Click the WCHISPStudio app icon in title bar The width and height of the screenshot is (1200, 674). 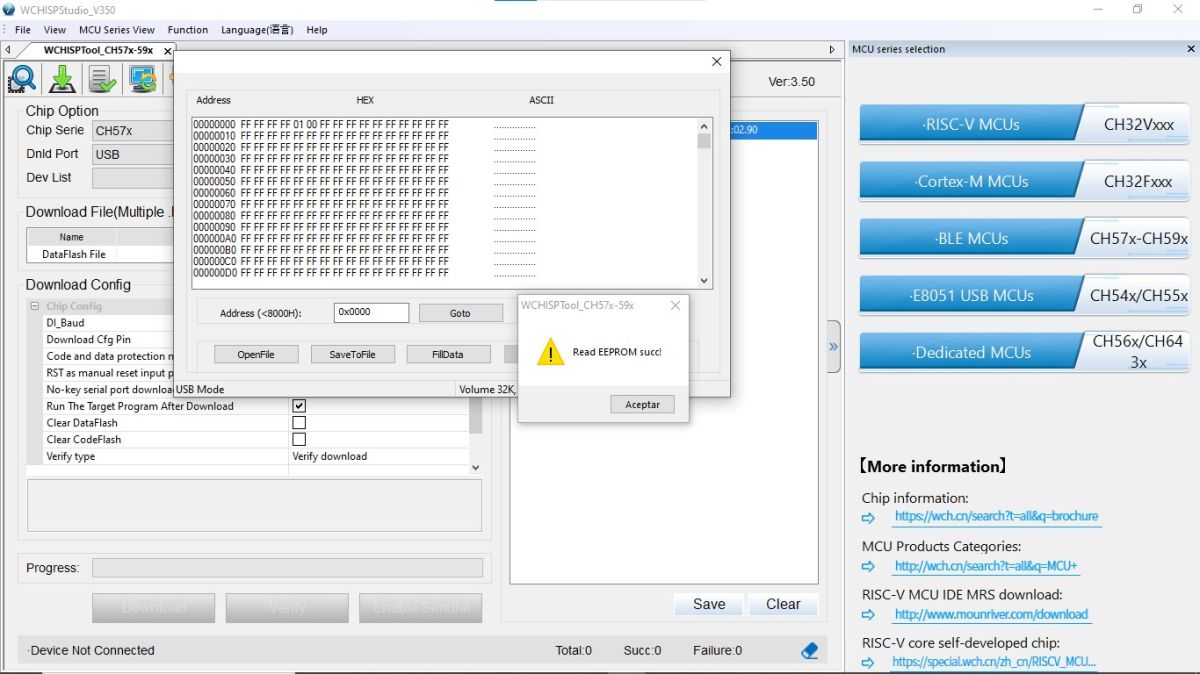click(x=9, y=9)
